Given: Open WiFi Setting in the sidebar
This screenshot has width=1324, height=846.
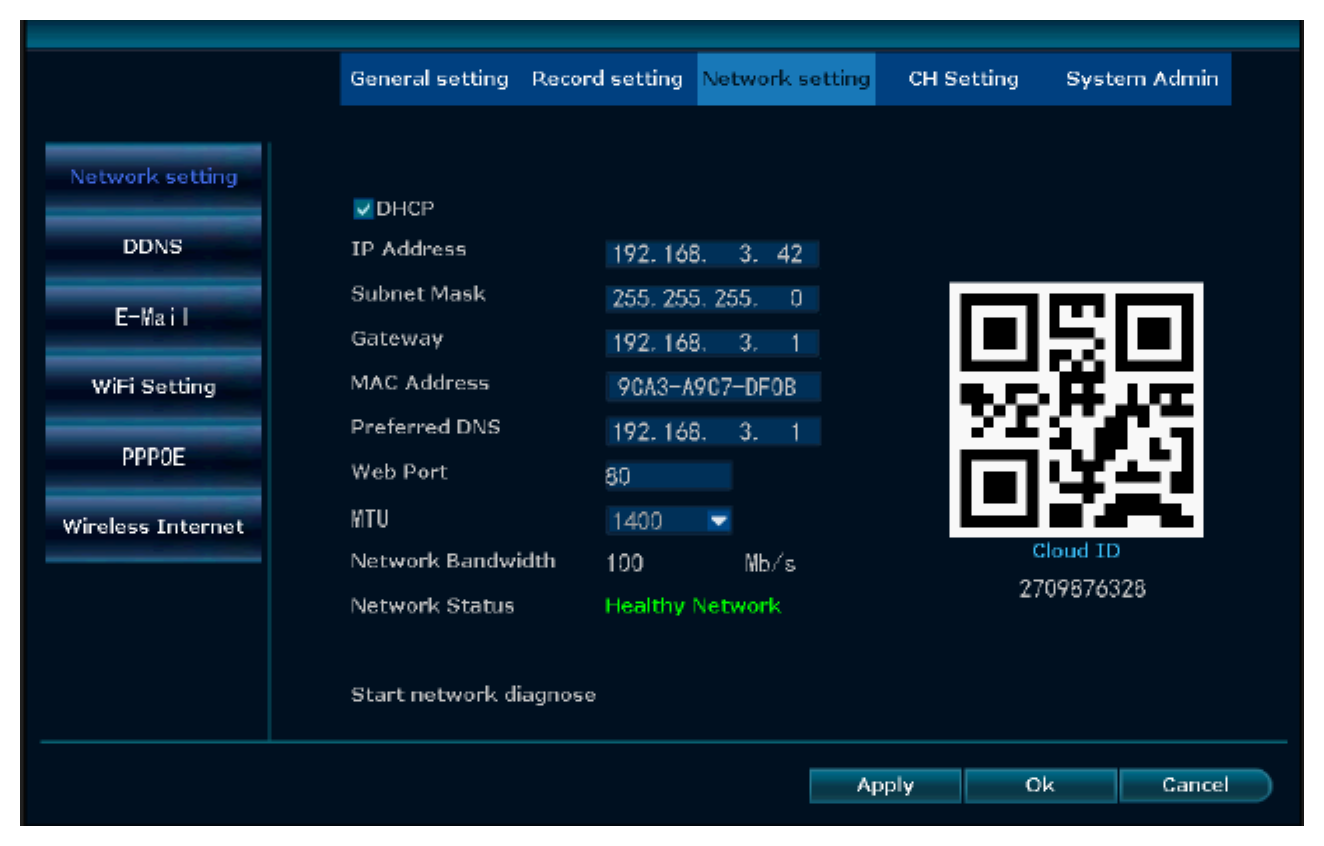Looking at the screenshot, I should point(153,387).
